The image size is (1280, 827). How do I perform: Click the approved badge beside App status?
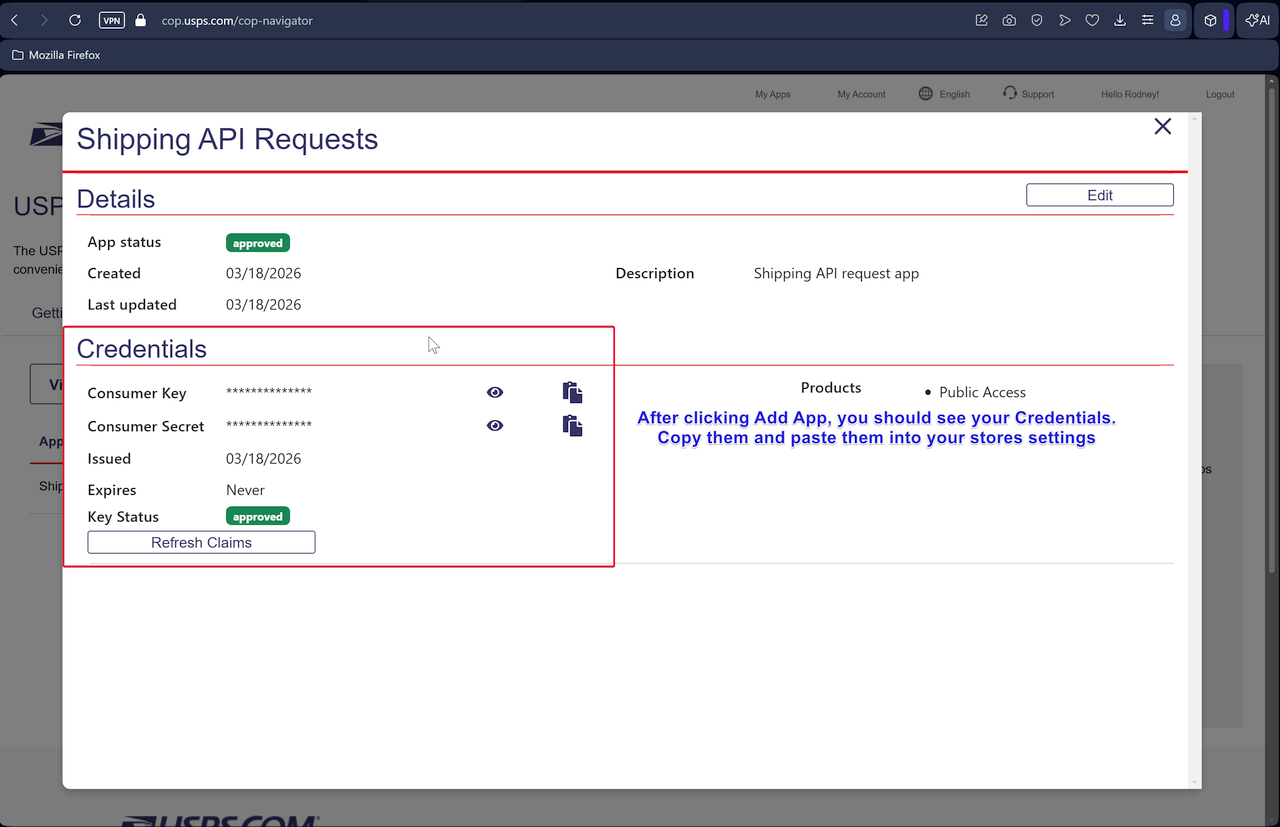click(258, 243)
